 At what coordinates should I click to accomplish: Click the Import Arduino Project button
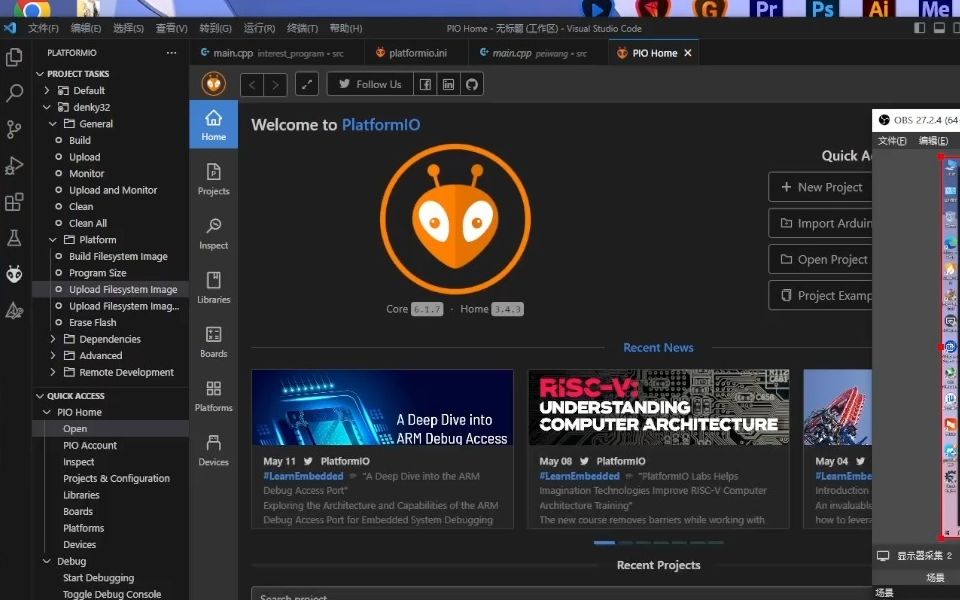820,223
